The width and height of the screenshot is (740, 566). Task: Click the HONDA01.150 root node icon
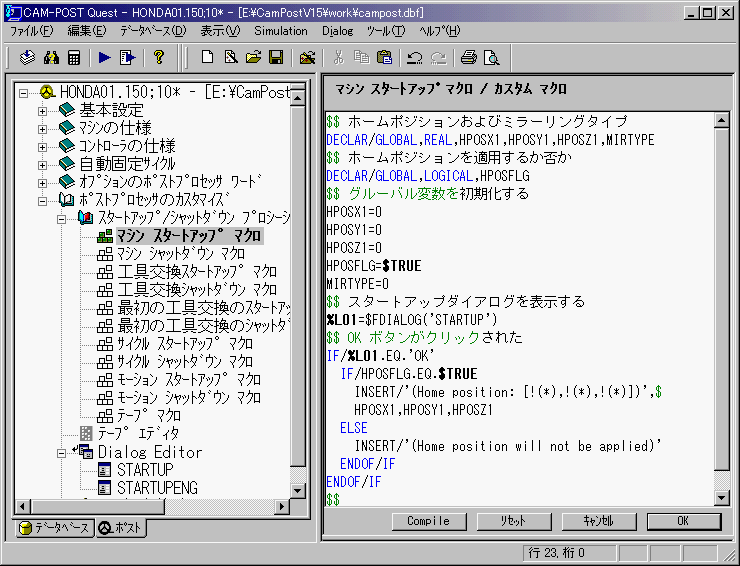point(47,92)
